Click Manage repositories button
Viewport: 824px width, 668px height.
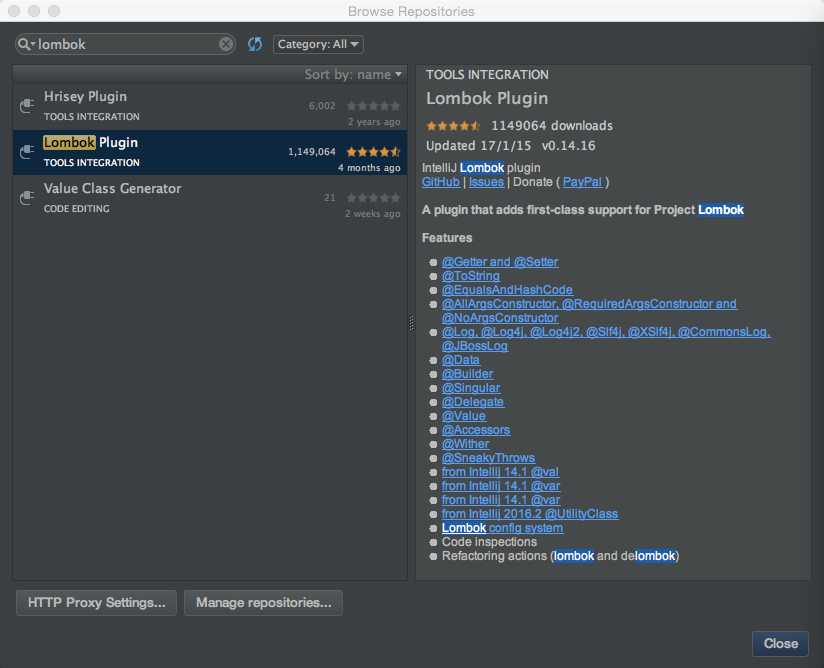pyautogui.click(x=264, y=603)
